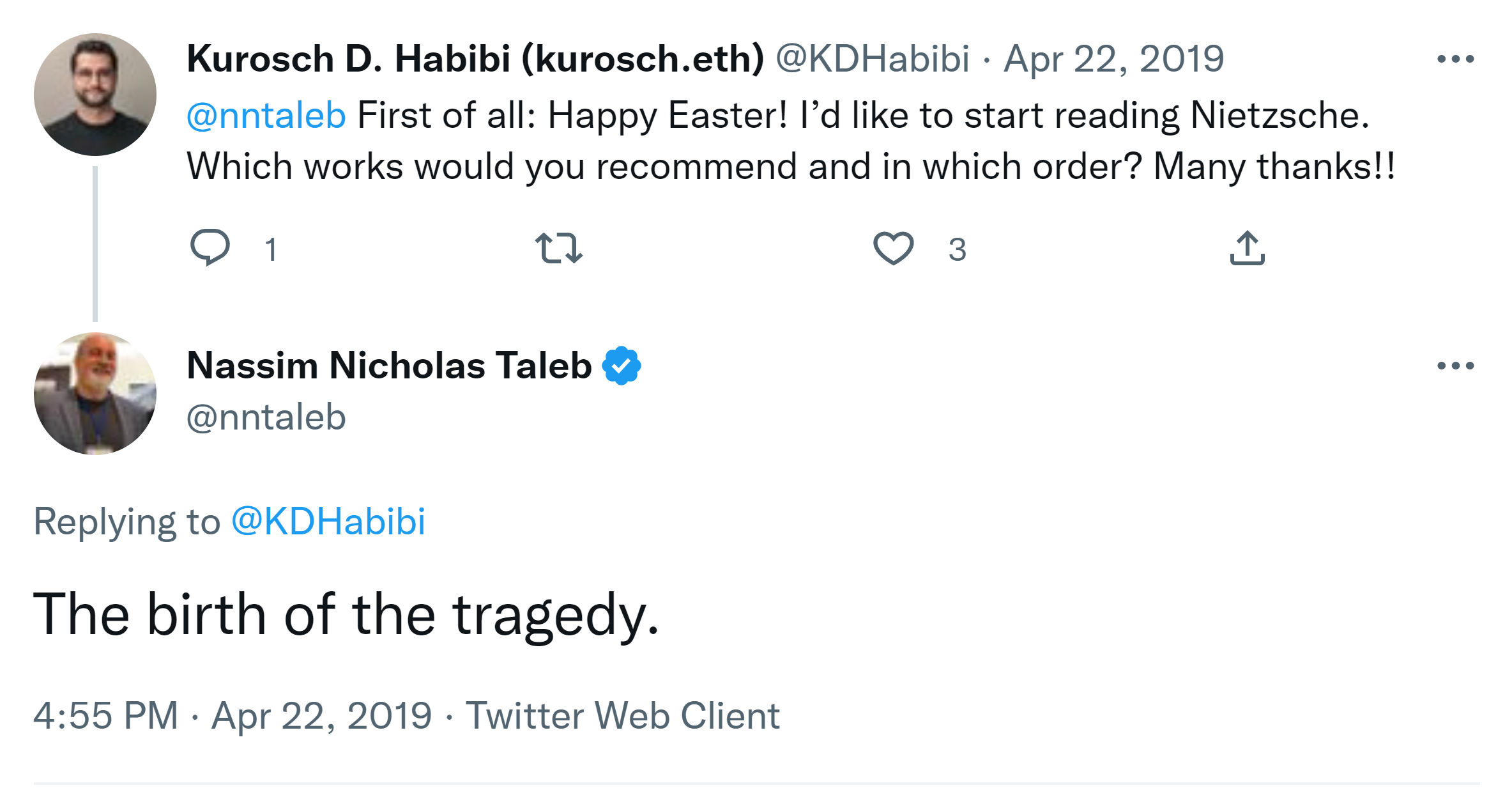This screenshot has width=1512, height=806.
Task: Click the @KDHabibi link after Replying to
Action: tap(328, 522)
